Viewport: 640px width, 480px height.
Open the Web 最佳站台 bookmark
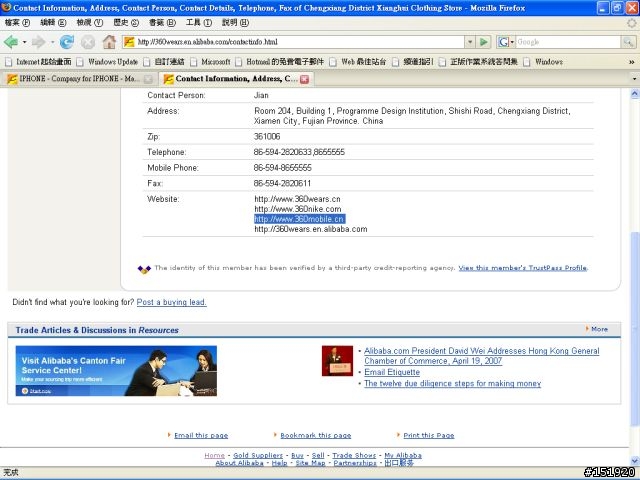click(358, 62)
